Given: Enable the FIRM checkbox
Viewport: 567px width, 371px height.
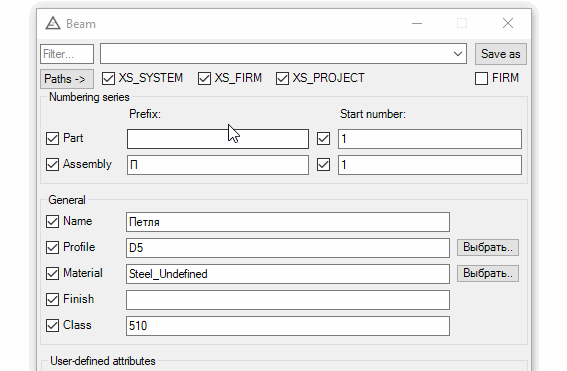Looking at the screenshot, I should point(481,78).
